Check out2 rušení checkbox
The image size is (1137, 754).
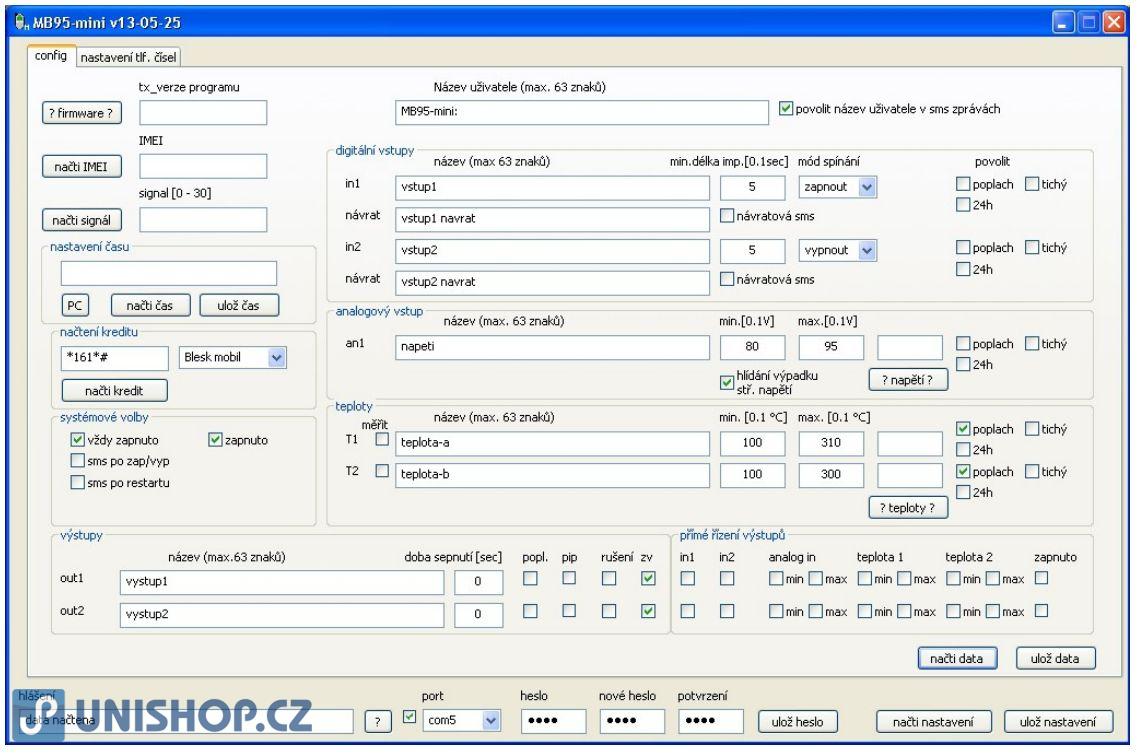pos(609,610)
